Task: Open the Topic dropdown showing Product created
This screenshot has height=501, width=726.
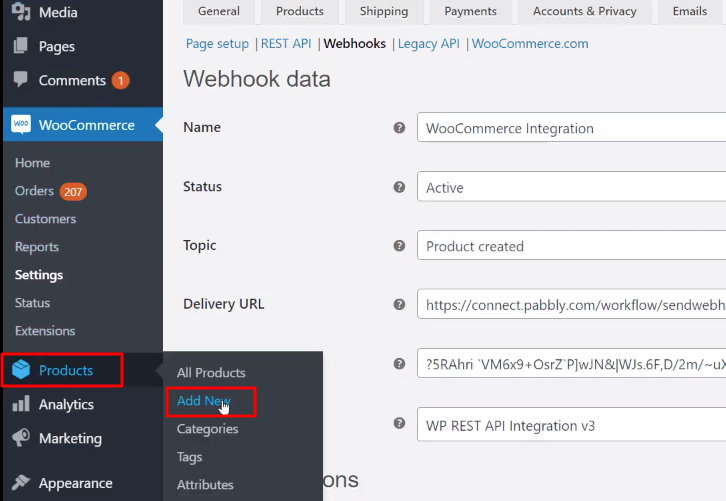Action: pyautogui.click(x=571, y=245)
